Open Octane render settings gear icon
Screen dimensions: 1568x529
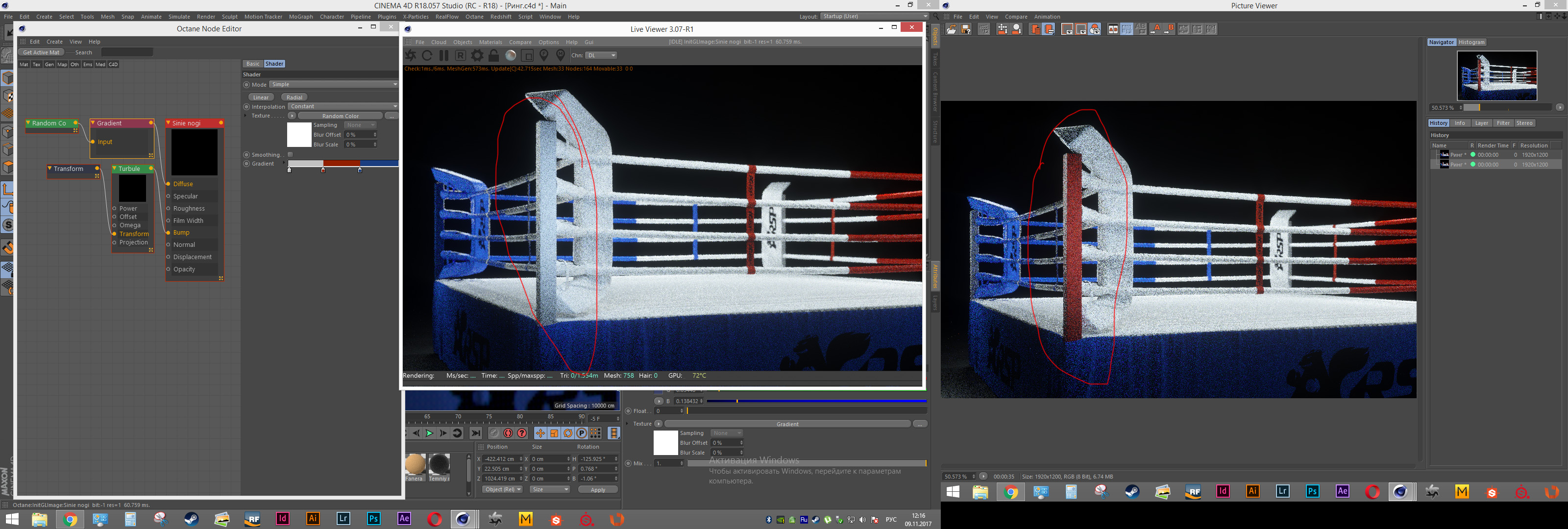click(477, 55)
